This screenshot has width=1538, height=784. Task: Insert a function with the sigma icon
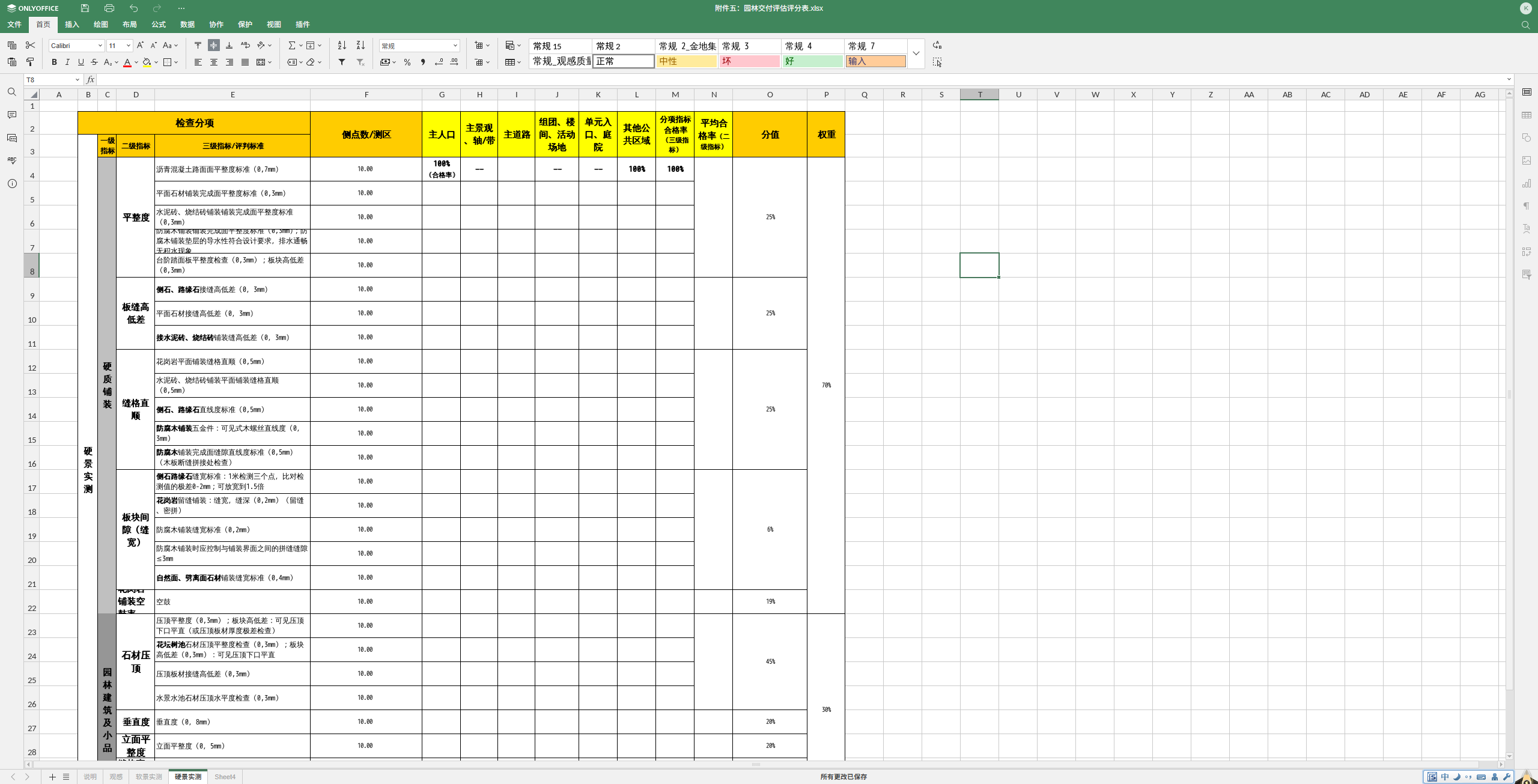(x=291, y=46)
